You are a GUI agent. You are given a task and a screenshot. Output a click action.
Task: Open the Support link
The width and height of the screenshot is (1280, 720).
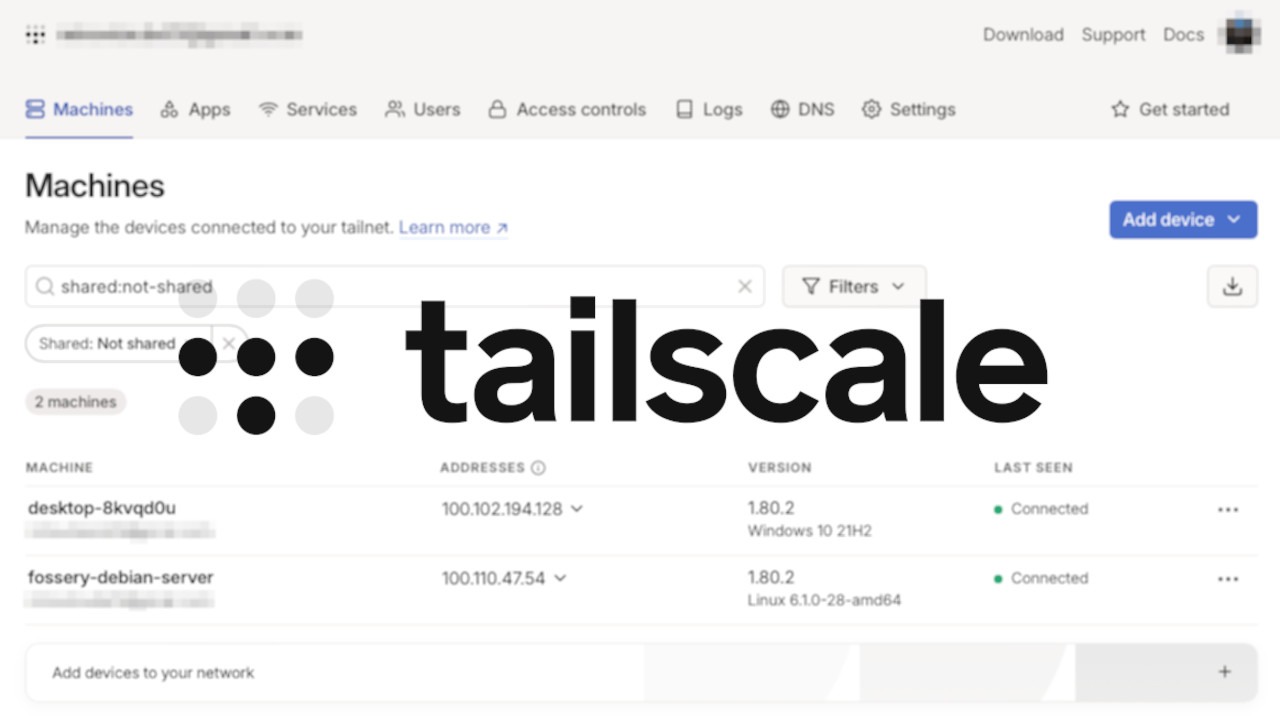1113,35
